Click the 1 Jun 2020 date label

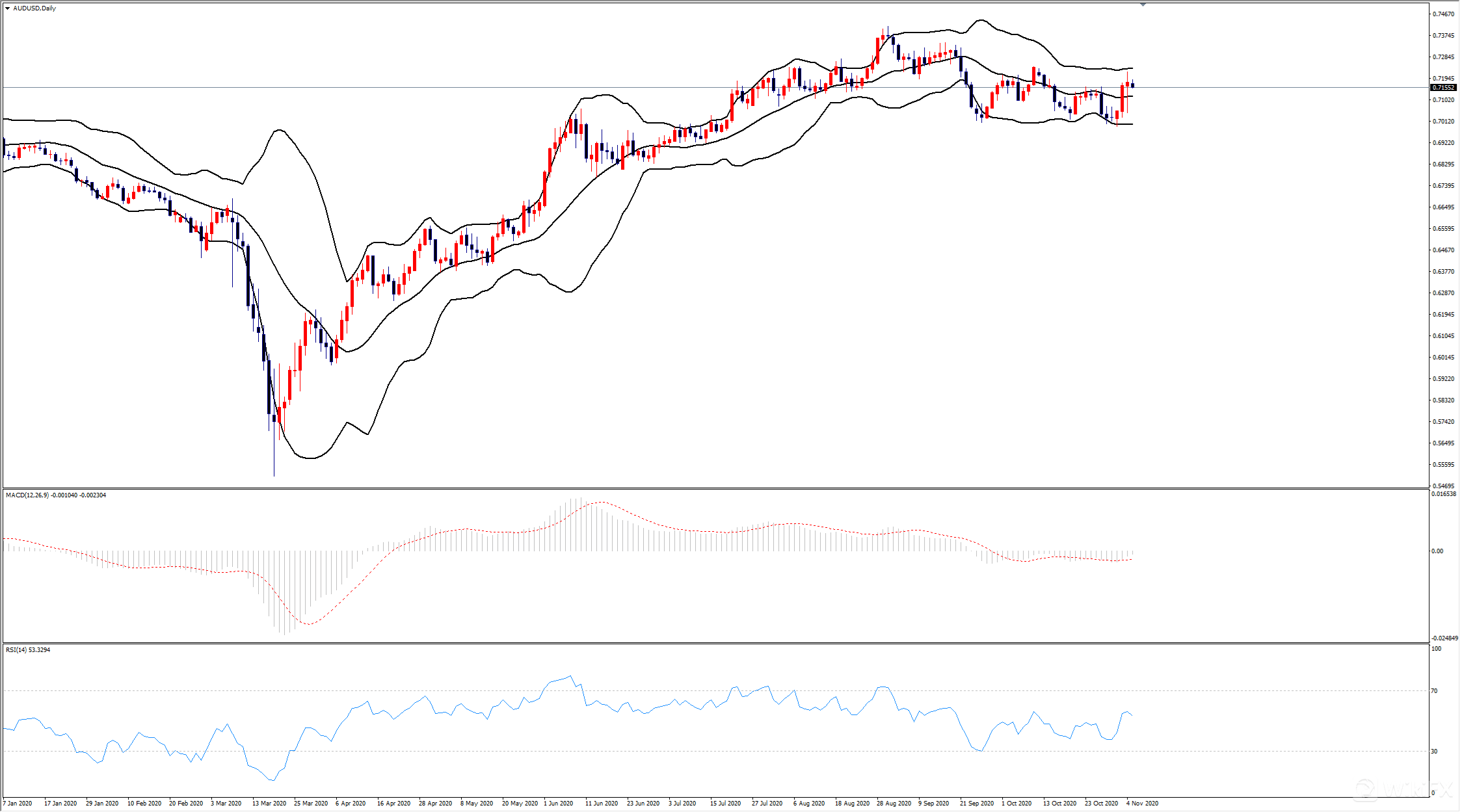click(x=558, y=804)
